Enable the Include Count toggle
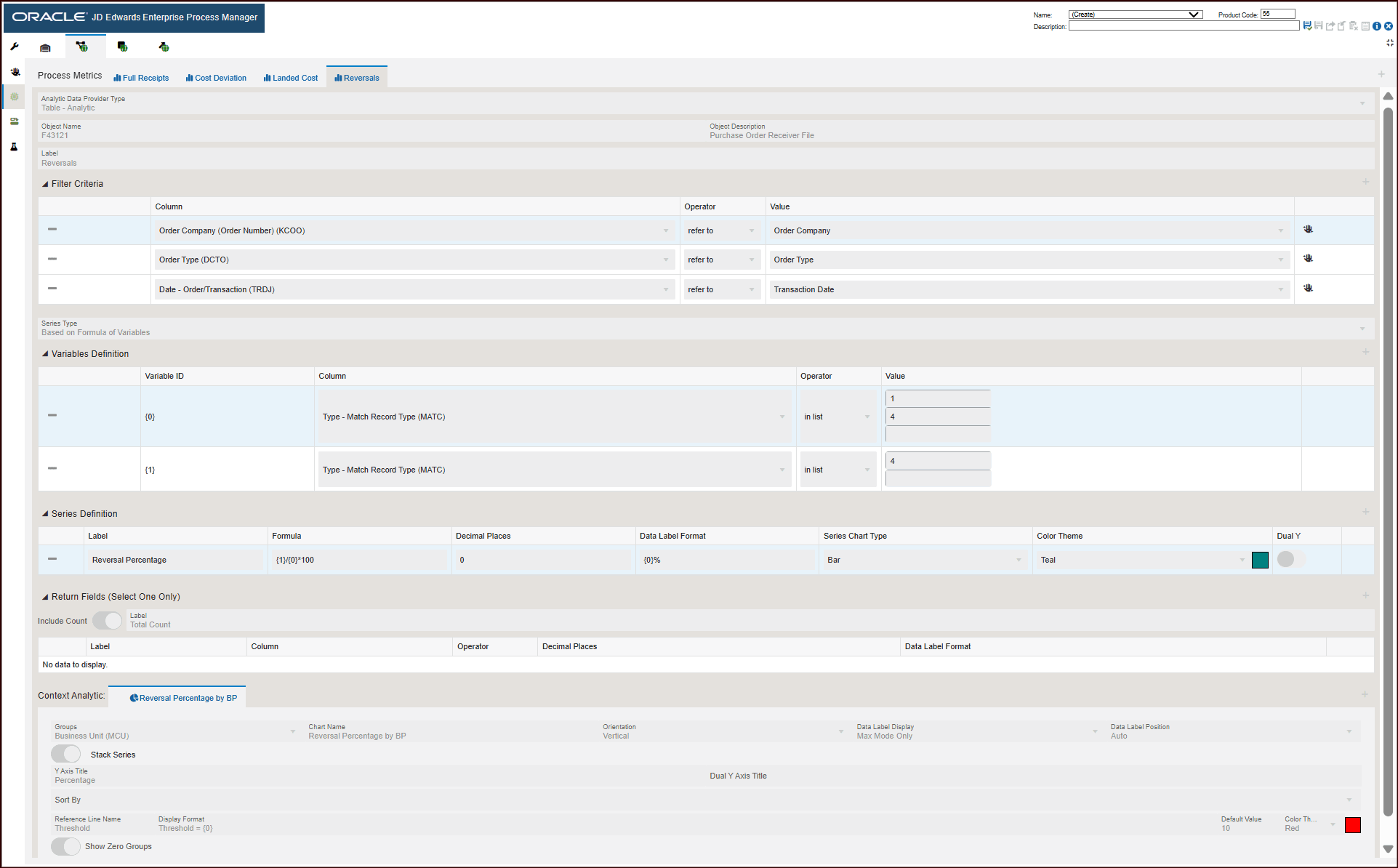1398x868 pixels. 107,620
